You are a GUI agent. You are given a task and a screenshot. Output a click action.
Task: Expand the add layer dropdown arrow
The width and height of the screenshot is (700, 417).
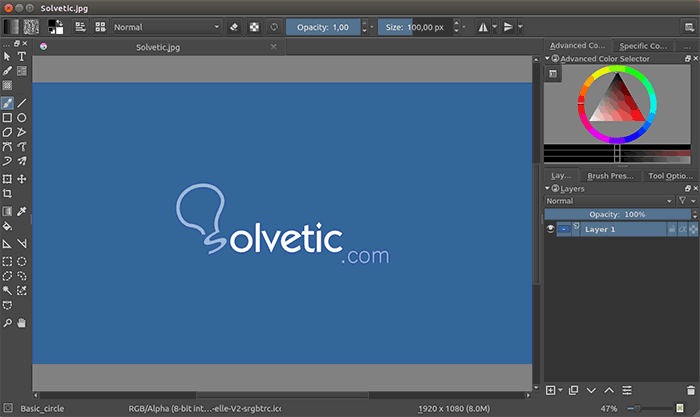point(560,391)
